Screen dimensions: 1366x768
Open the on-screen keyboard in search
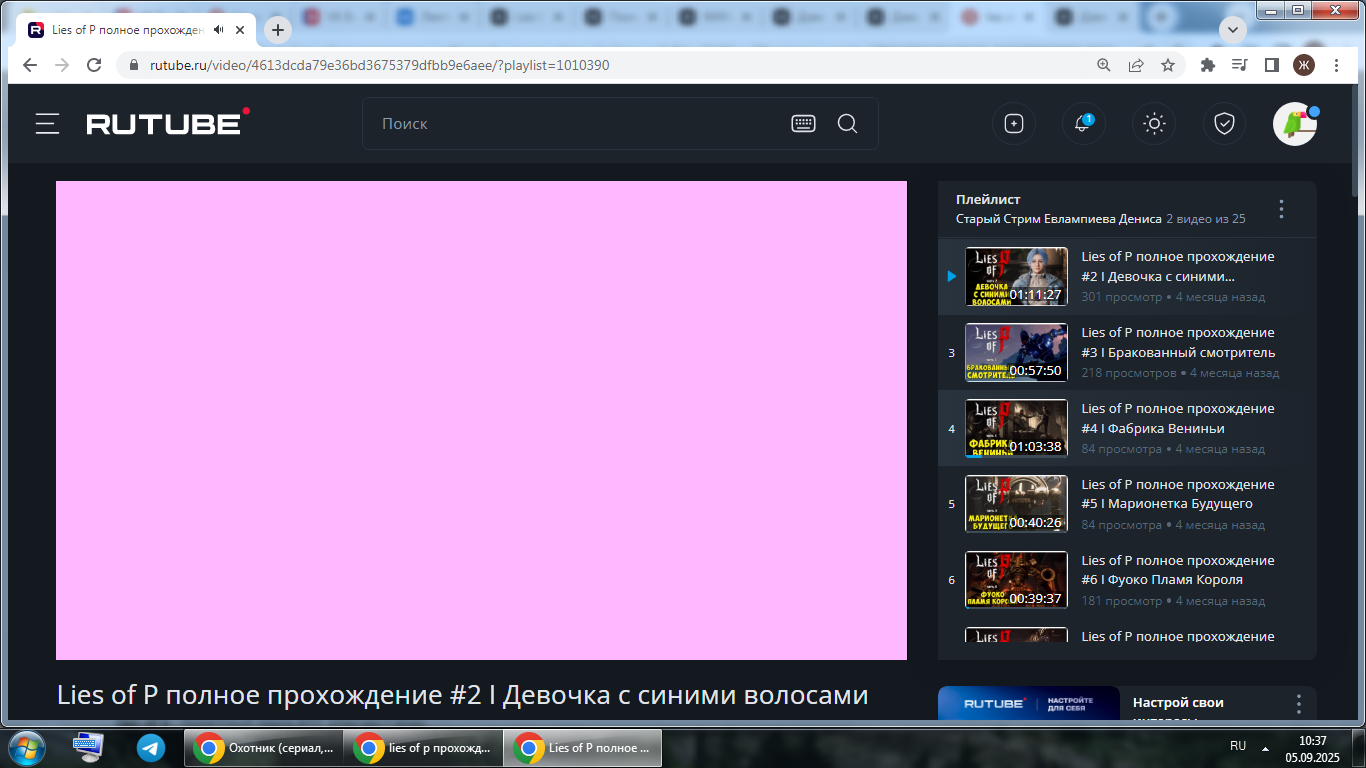coord(803,124)
